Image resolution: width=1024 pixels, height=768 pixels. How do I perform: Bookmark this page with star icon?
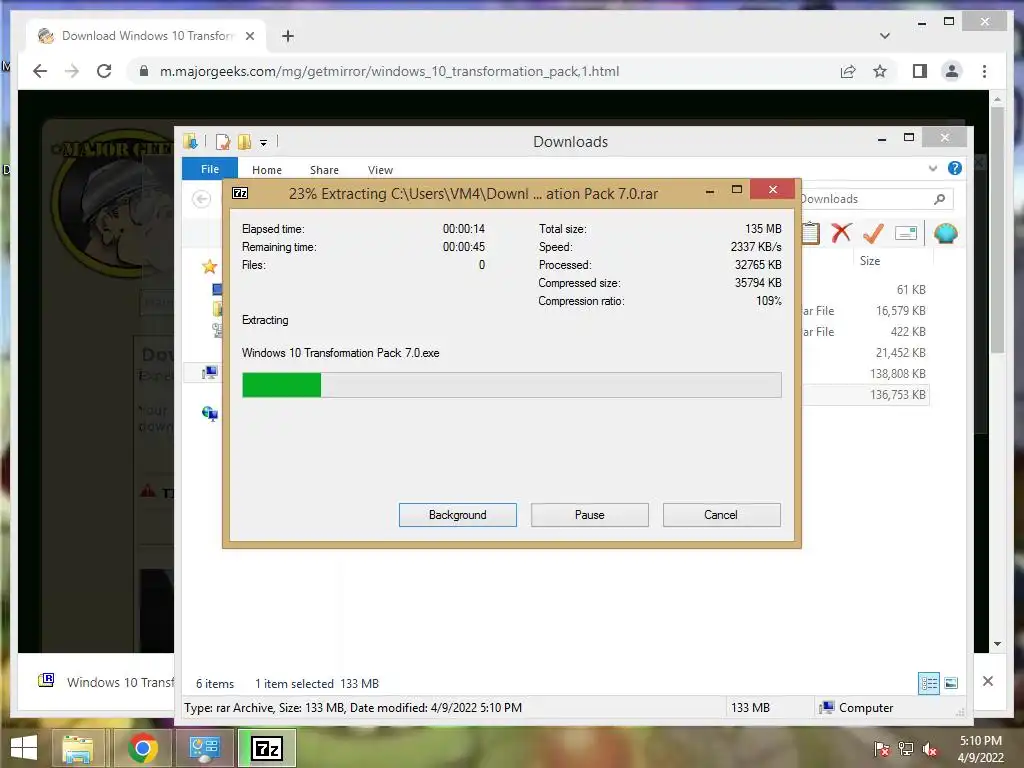(880, 71)
